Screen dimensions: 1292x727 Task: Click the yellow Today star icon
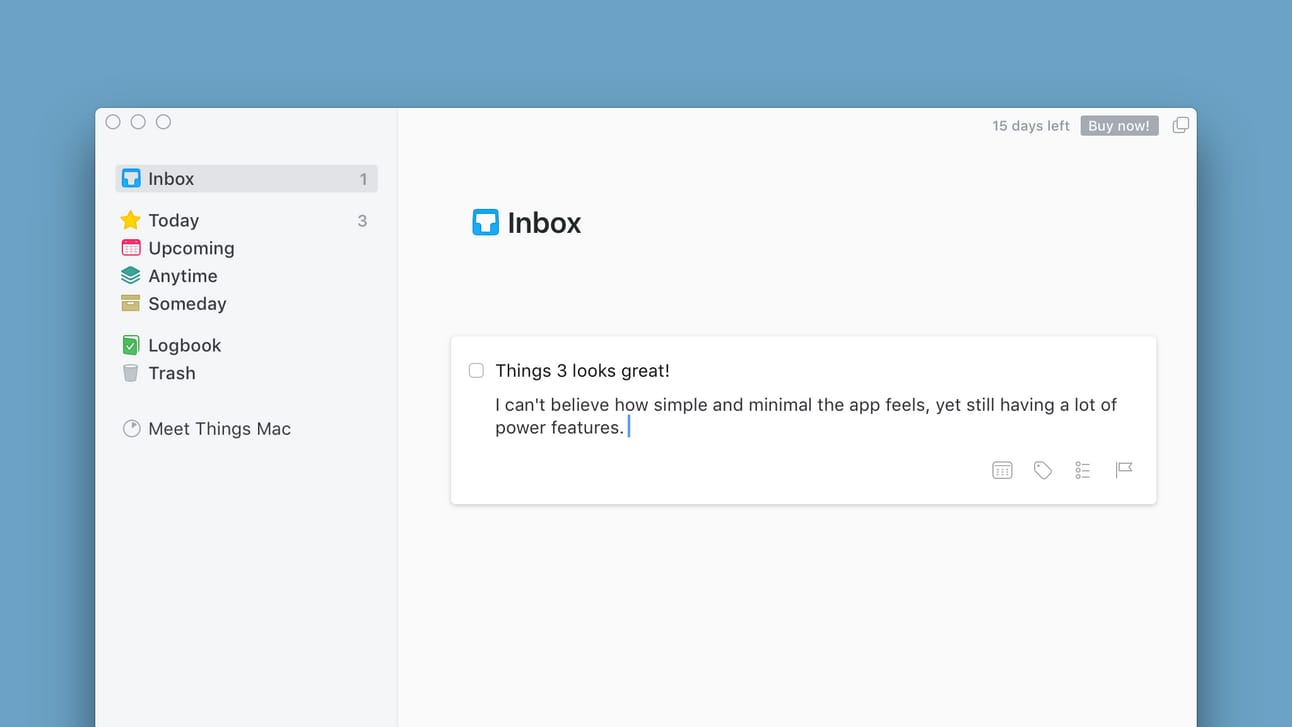tap(130, 220)
